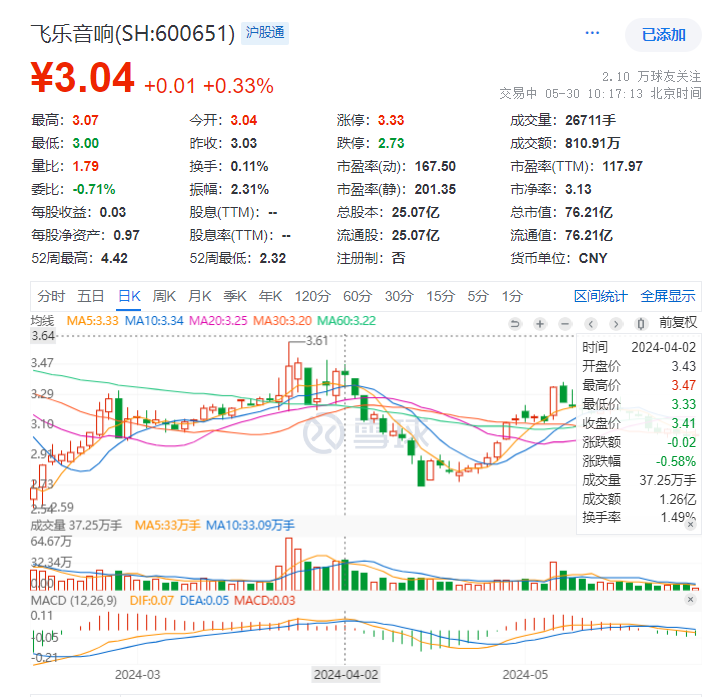The width and height of the screenshot is (717, 697).
Task: Click the stock title 飞乐音响(SH:600651)
Action: (x=133, y=33)
